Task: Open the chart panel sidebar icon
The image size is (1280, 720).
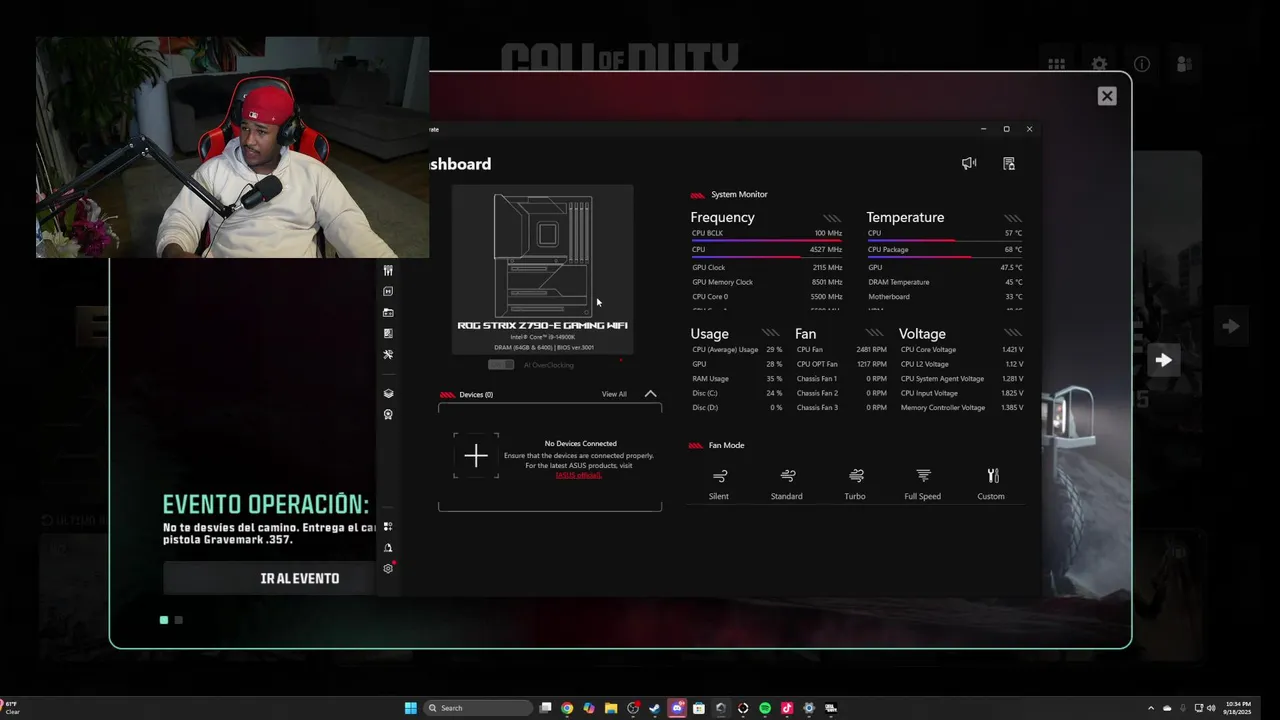Action: pyautogui.click(x=388, y=333)
